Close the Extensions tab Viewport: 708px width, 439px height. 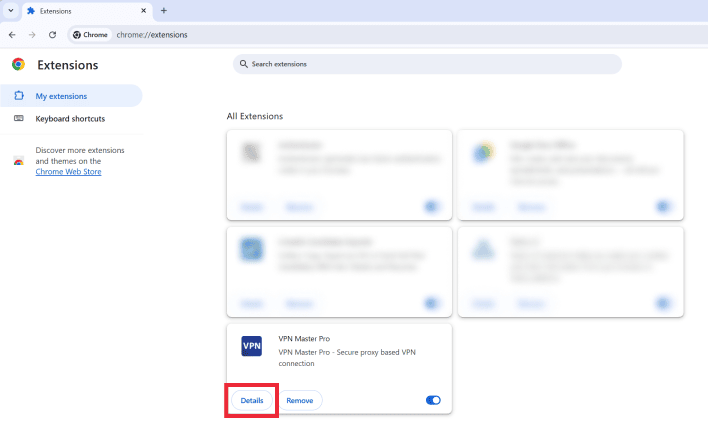[x=144, y=10]
